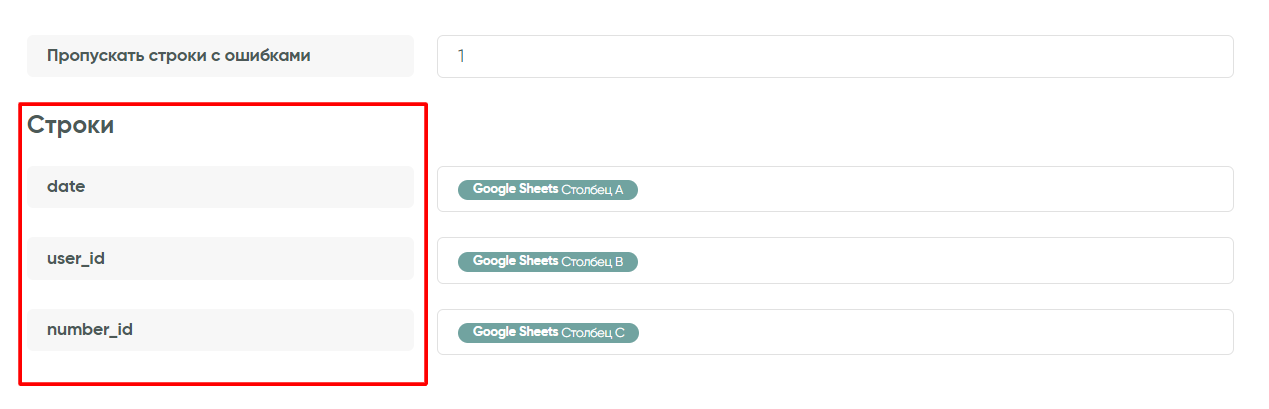Click the "Столбец B" text in the user_id tag
The height and width of the screenshot is (409, 1269).
click(x=592, y=261)
